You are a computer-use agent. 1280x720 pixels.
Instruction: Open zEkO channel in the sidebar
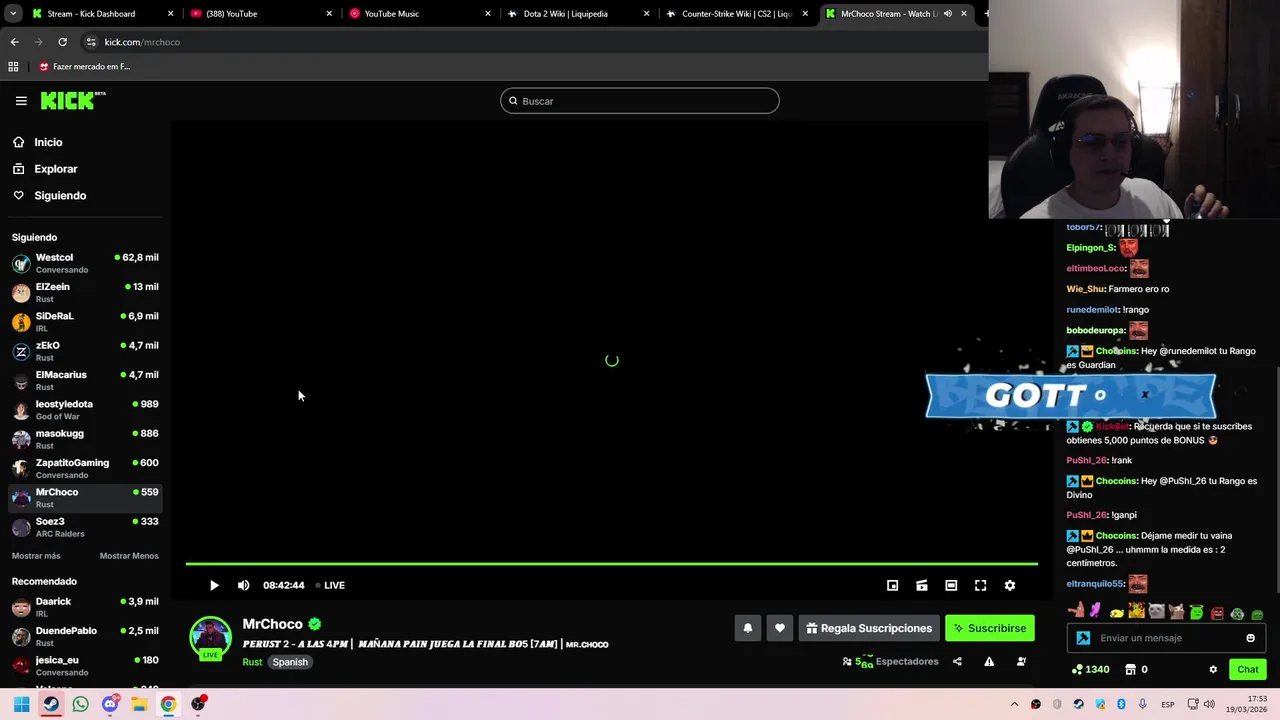[x=85, y=351]
